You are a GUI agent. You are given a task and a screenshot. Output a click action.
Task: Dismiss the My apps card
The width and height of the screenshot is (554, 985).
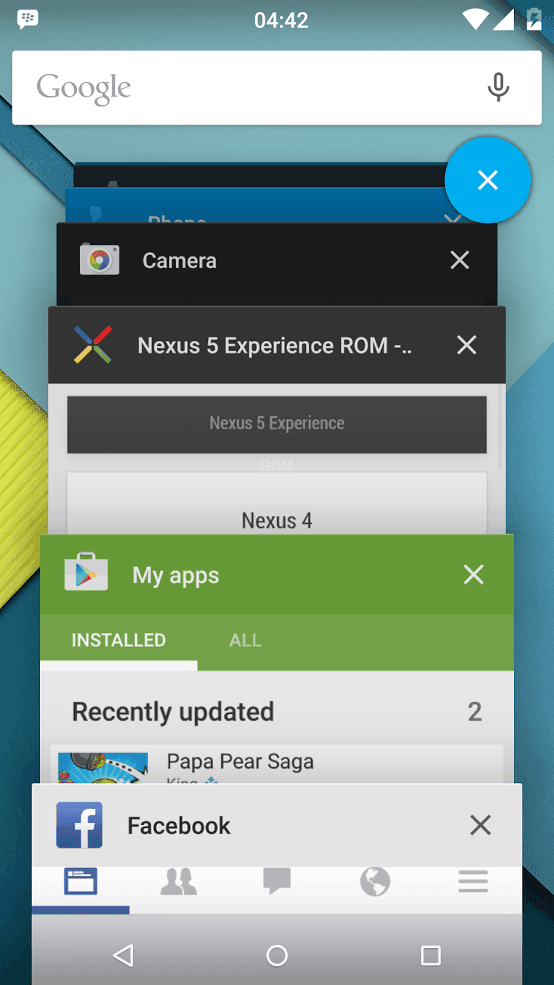pos(473,574)
